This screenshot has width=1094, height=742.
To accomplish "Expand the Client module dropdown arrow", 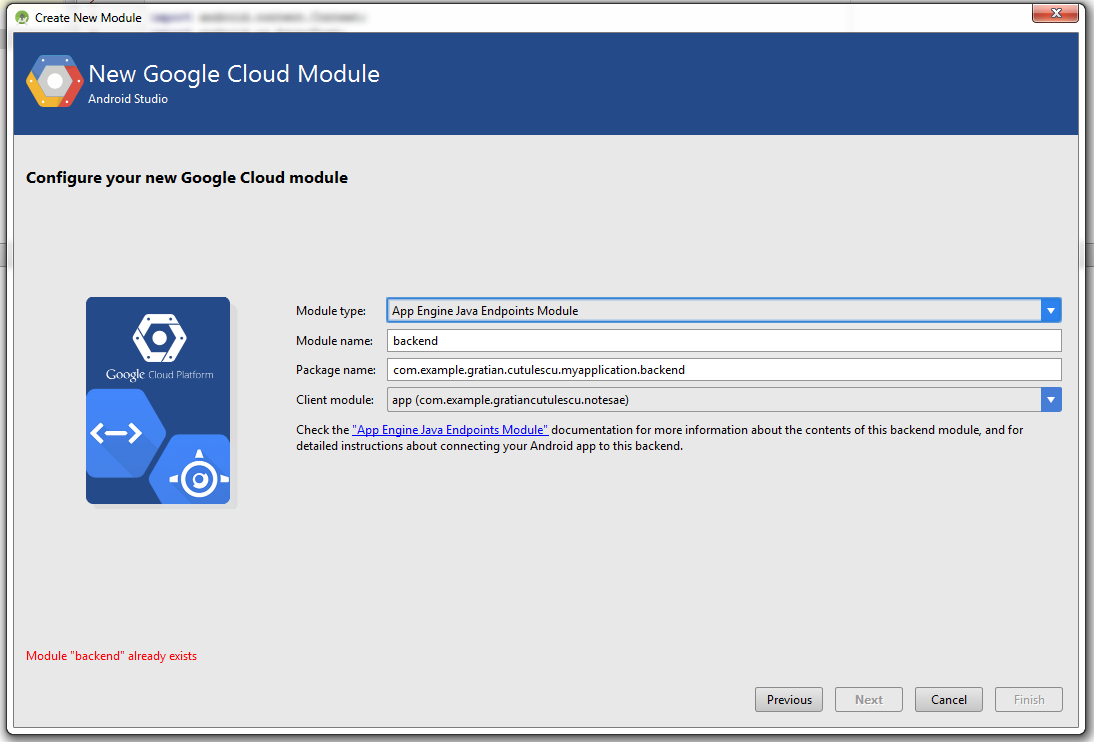I will pos(1050,400).
